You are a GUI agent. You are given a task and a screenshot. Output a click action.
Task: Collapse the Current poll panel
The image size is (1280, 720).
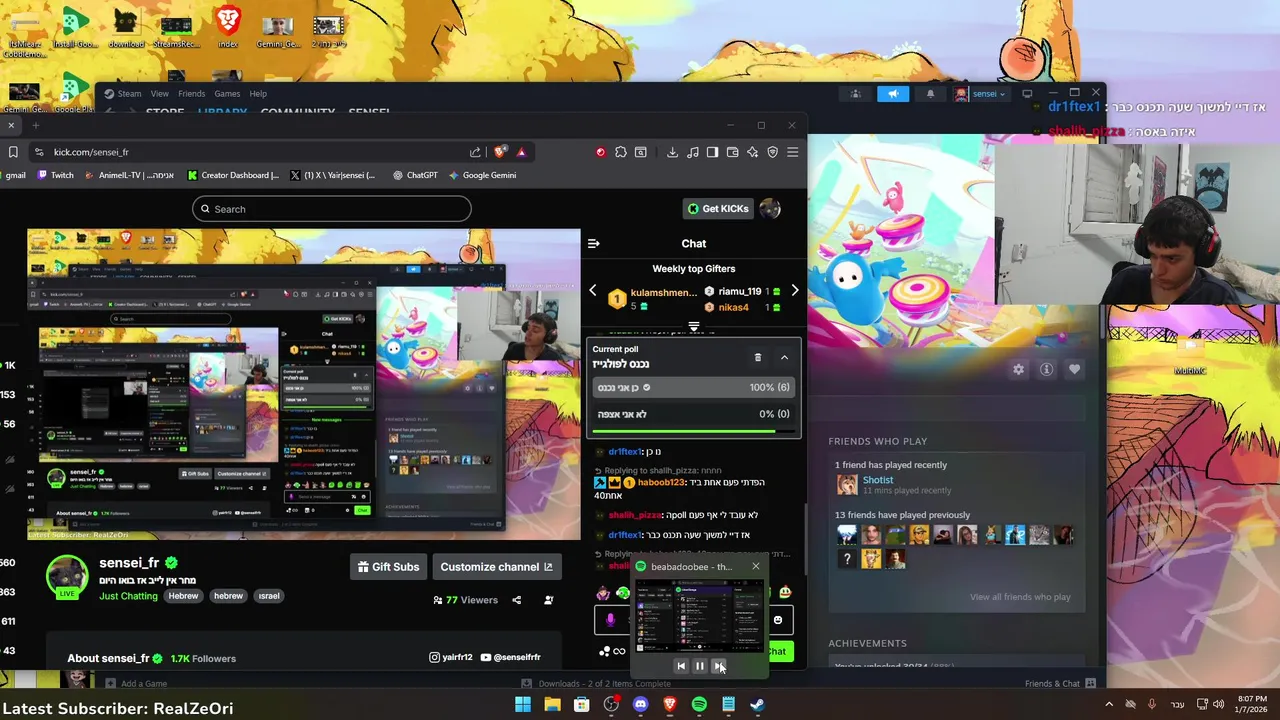tap(784, 357)
